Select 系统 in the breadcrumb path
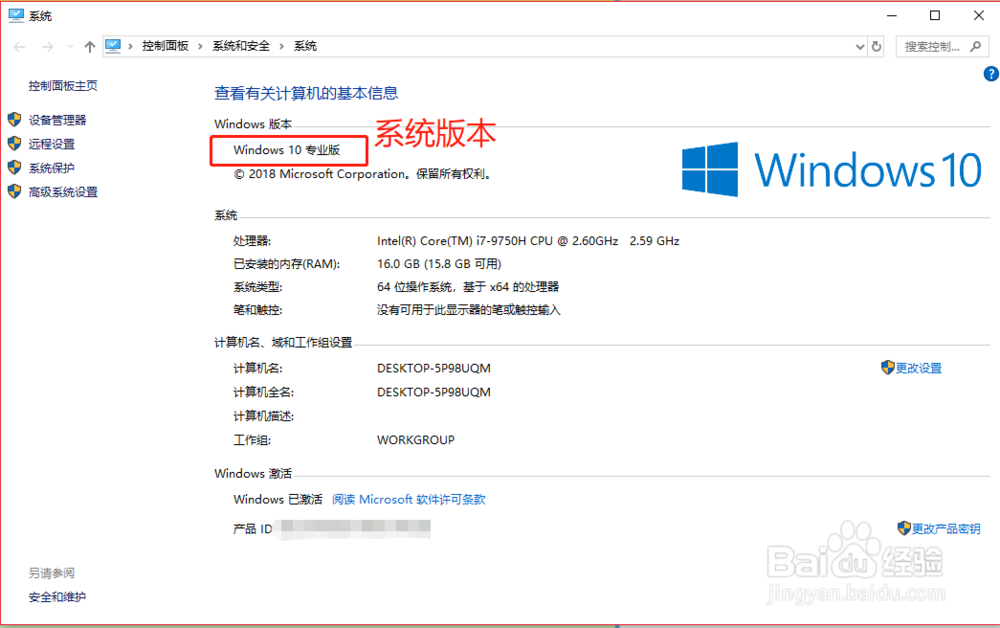The image size is (1000, 628). 305,46
